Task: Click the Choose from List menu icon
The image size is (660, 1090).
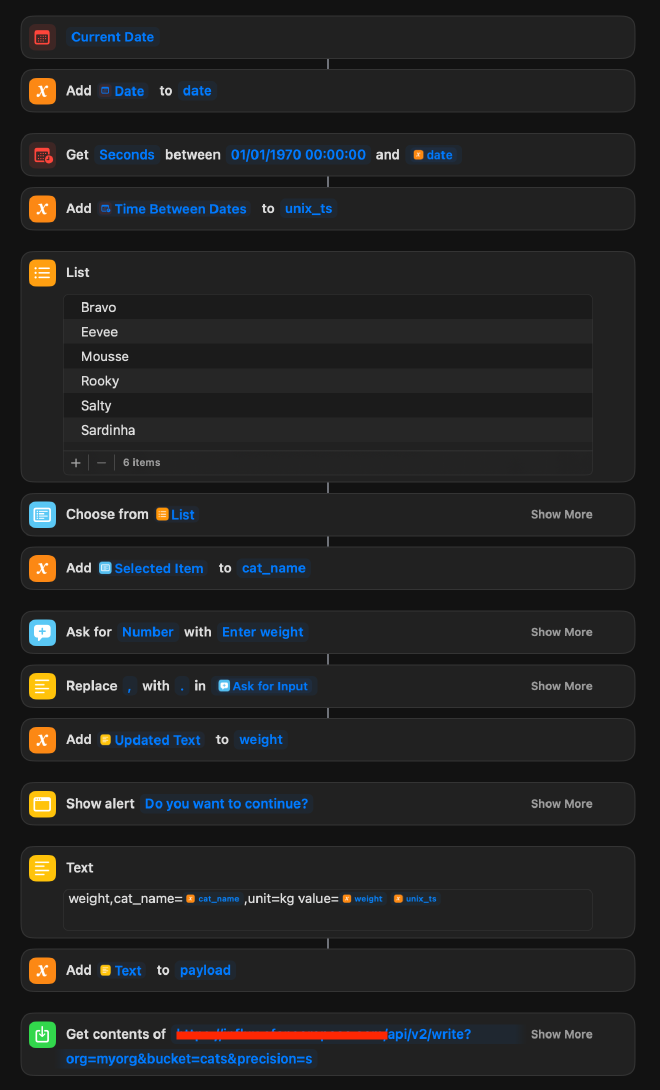Action: coord(42,514)
